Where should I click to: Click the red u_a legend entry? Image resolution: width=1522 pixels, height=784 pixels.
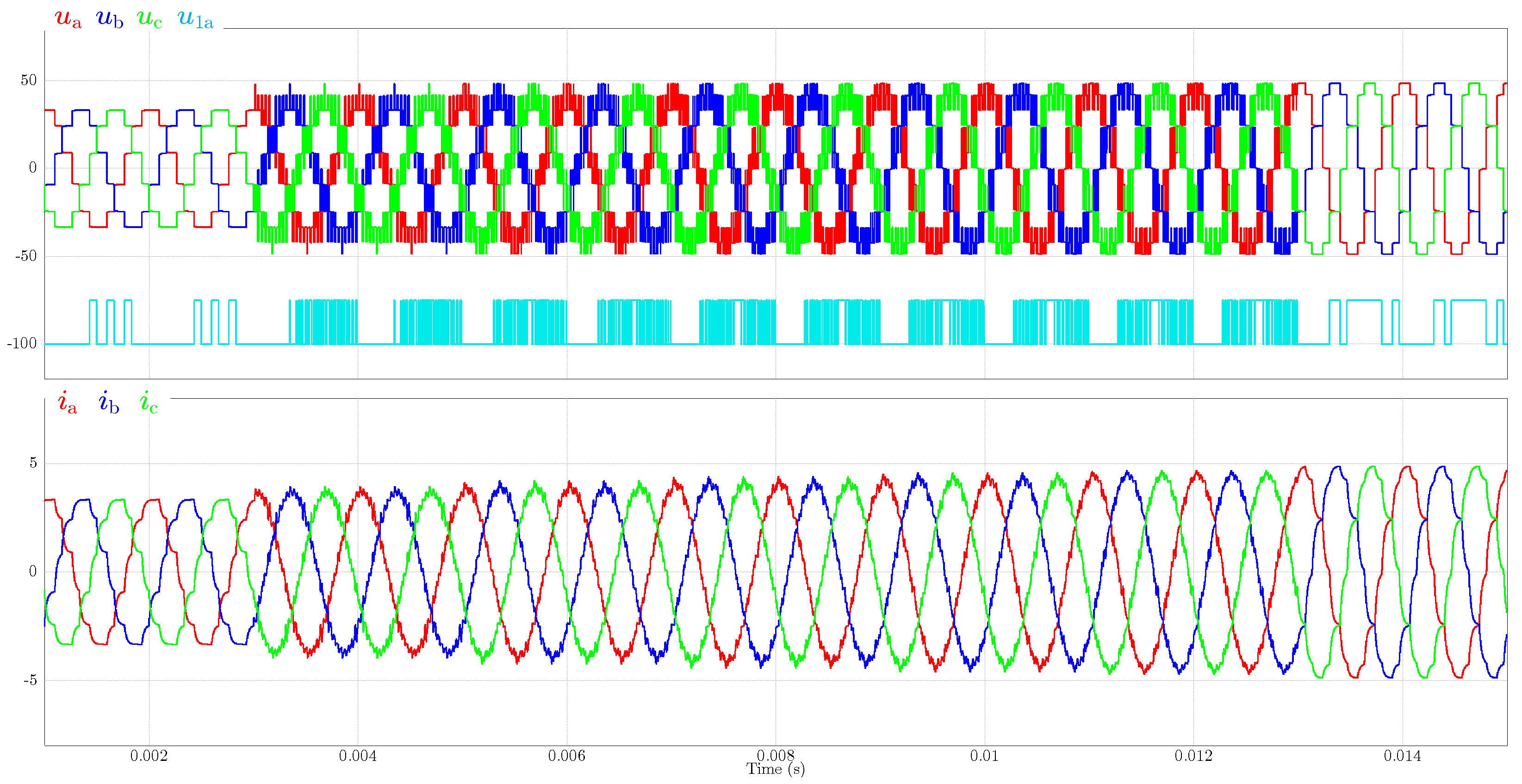coord(68,19)
